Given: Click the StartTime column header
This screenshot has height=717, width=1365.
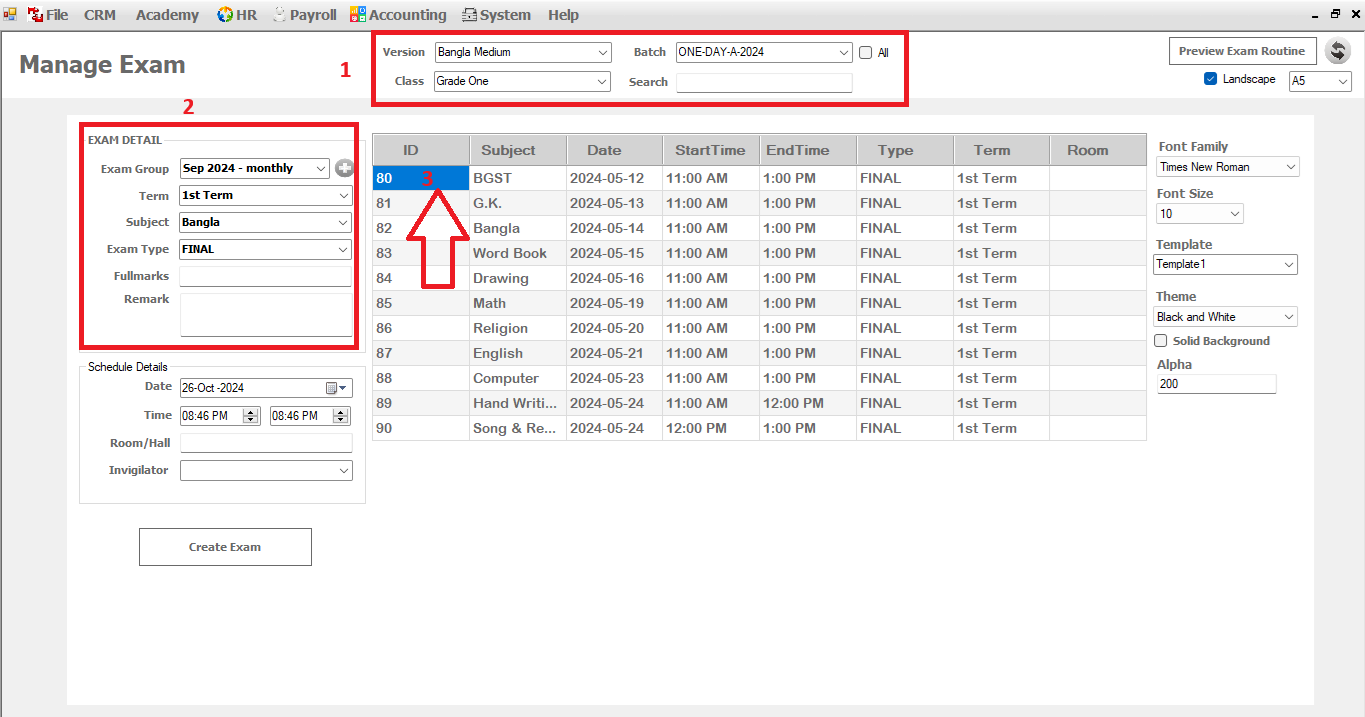Looking at the screenshot, I should tap(711, 150).
